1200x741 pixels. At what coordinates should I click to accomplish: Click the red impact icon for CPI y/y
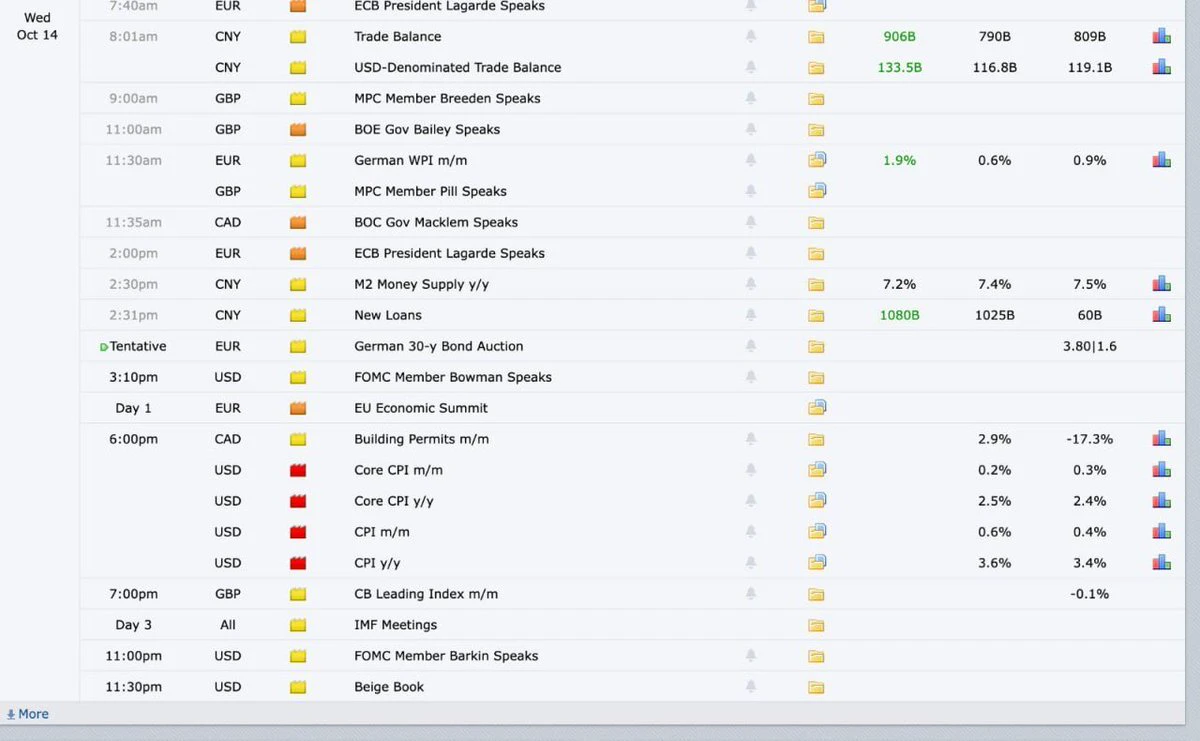[297, 563]
